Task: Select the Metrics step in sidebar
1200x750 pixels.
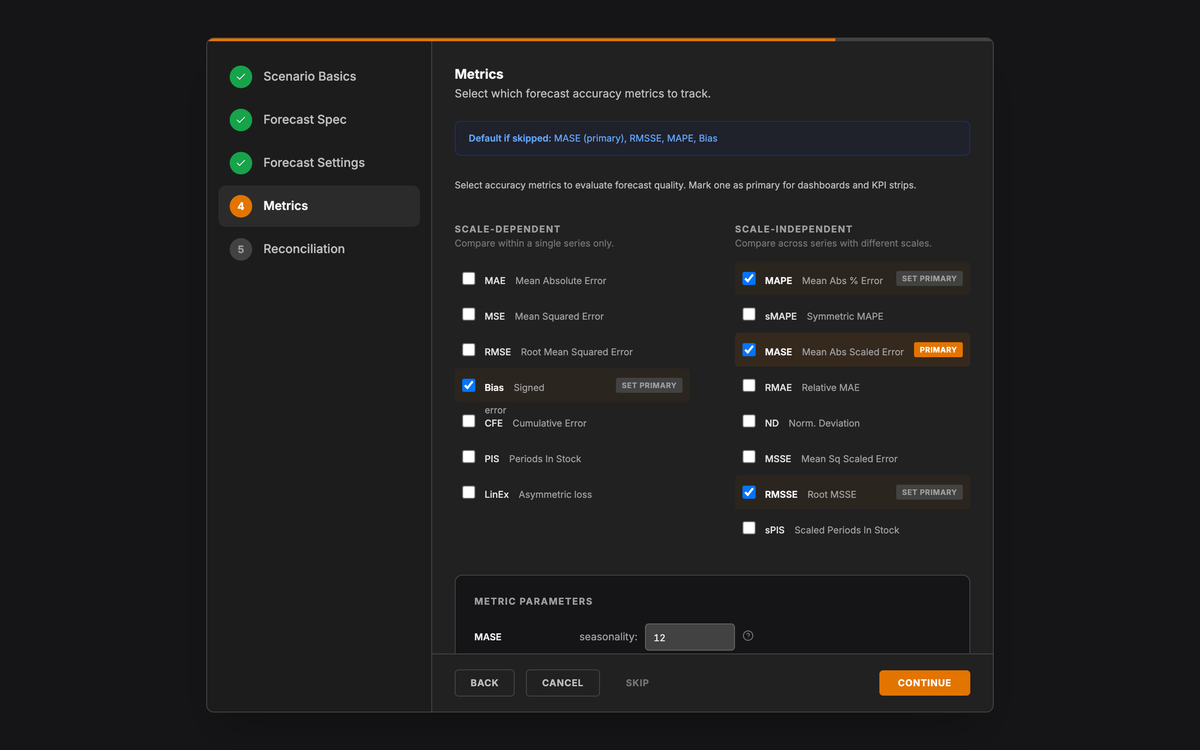Action: tap(319, 206)
